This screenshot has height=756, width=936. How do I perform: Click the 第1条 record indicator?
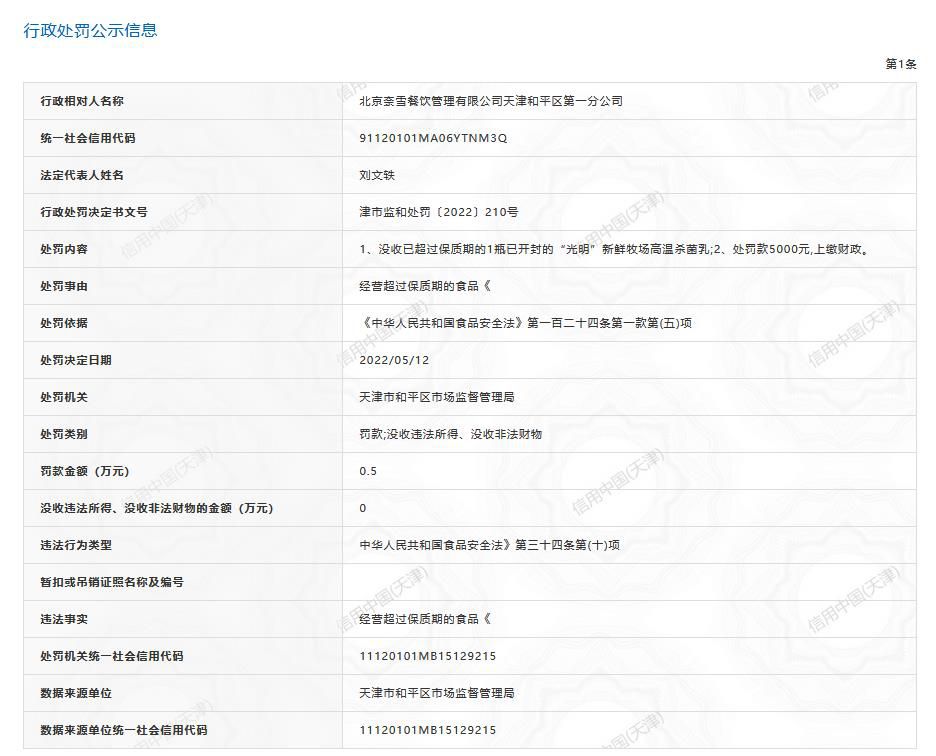pyautogui.click(x=901, y=64)
